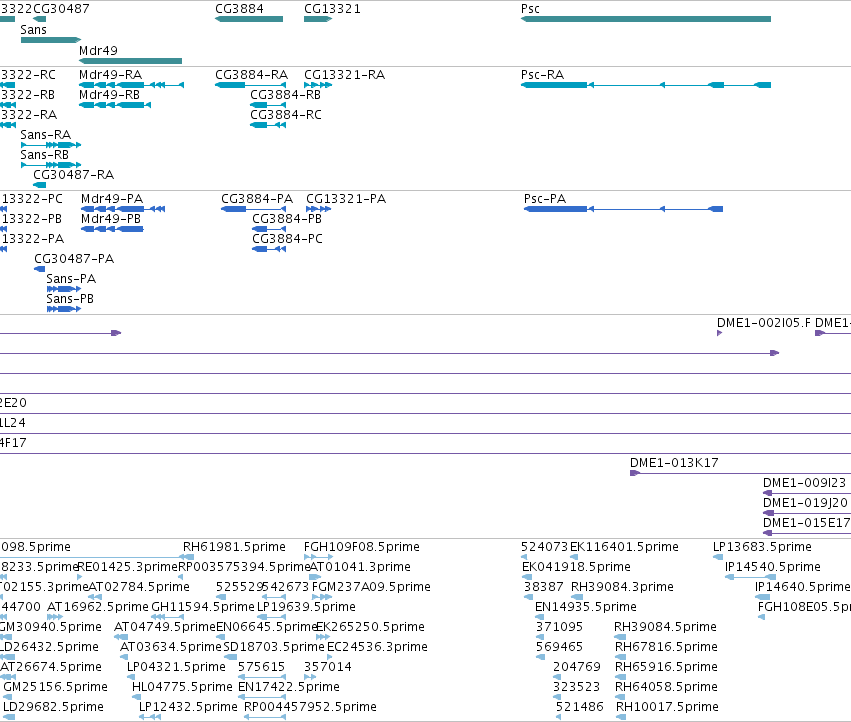
Task: Click the CG3884-PA label
Action: (257, 199)
